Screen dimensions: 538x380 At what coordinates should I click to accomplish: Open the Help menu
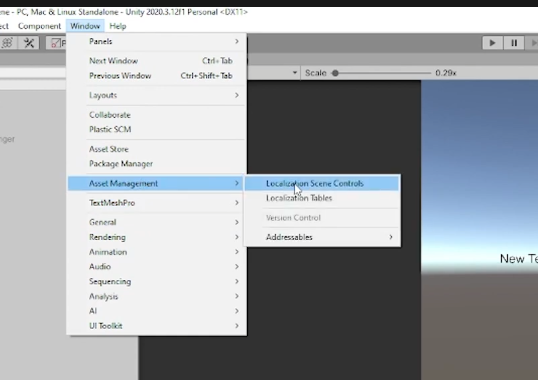coord(118,26)
